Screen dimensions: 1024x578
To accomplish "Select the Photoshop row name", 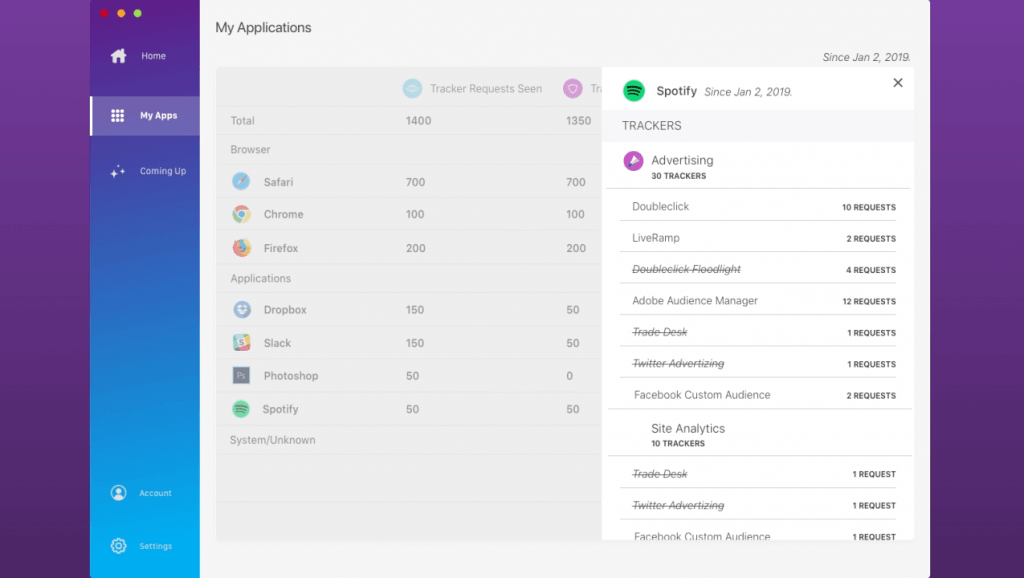I will pyautogui.click(x=291, y=376).
